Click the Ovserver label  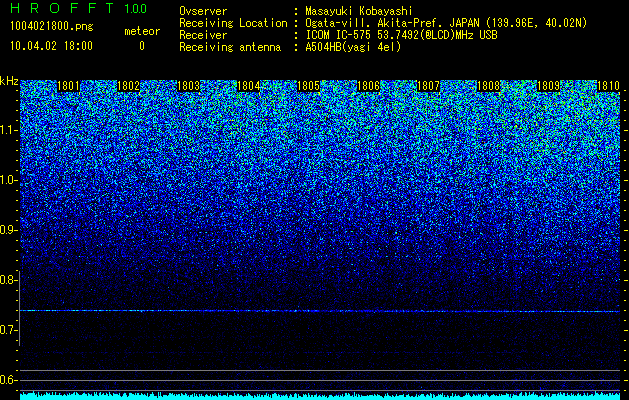(203, 11)
